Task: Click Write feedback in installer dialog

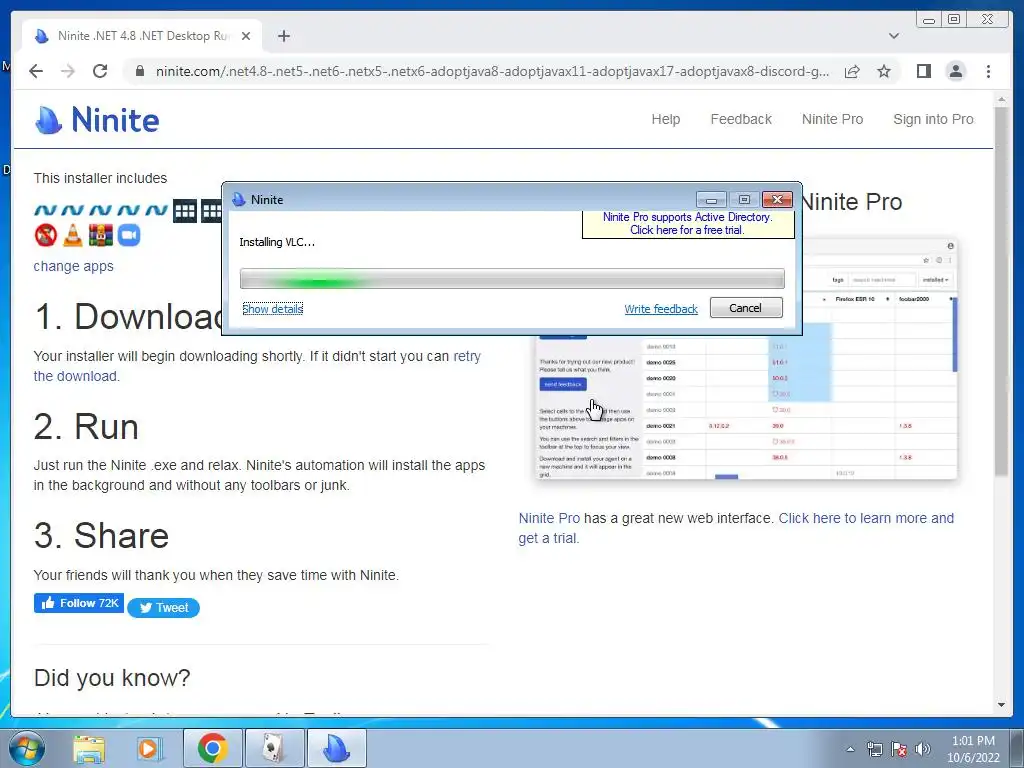Action: pyautogui.click(x=661, y=309)
